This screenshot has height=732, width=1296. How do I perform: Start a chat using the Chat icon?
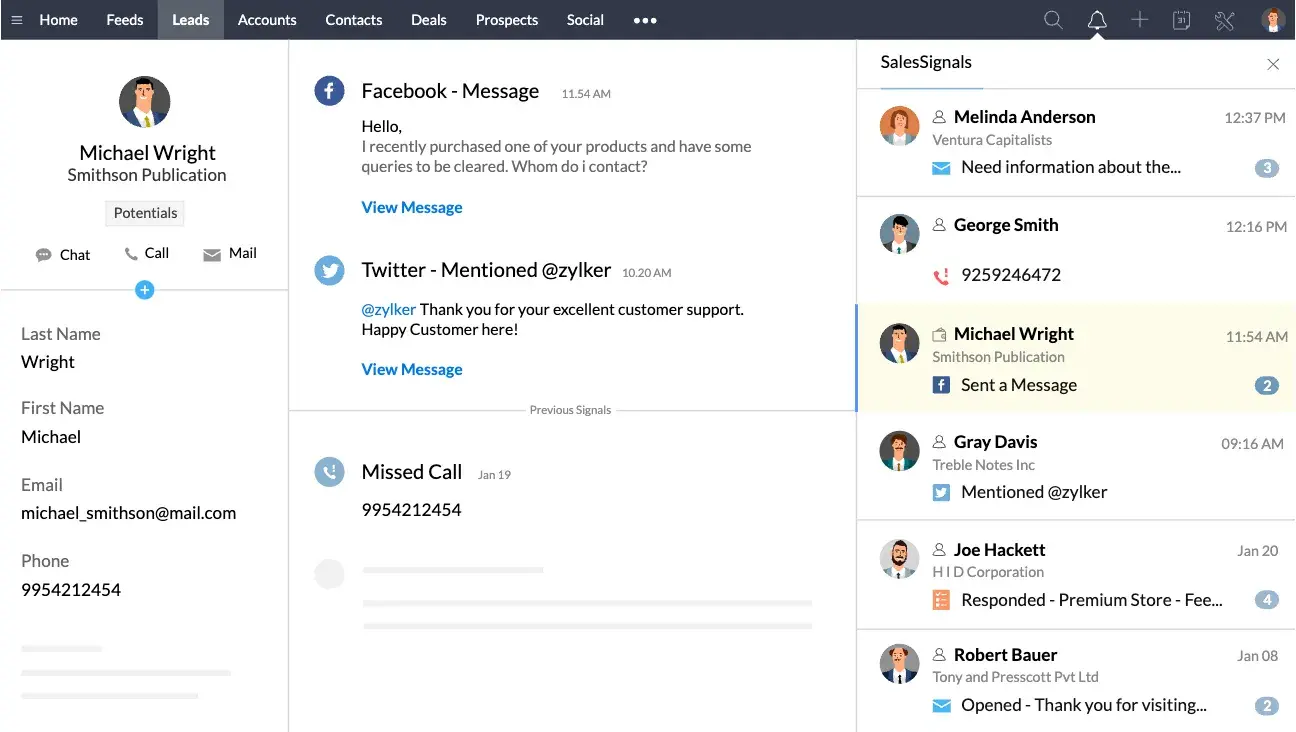(41, 254)
